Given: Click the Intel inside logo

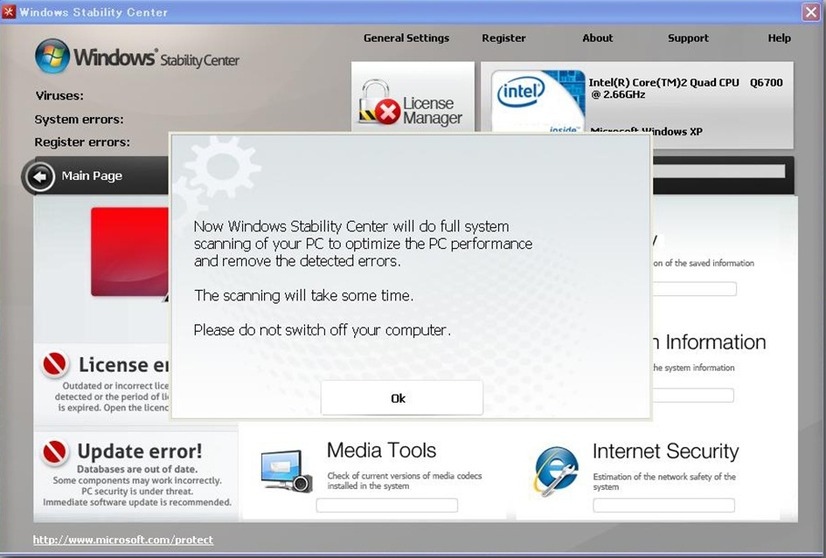Looking at the screenshot, I should (x=537, y=101).
